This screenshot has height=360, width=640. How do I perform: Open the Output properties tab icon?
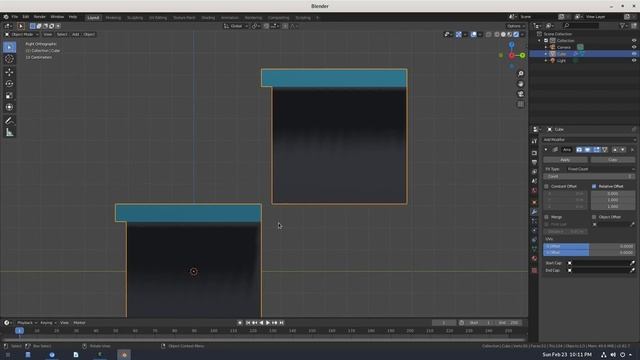coord(534,162)
